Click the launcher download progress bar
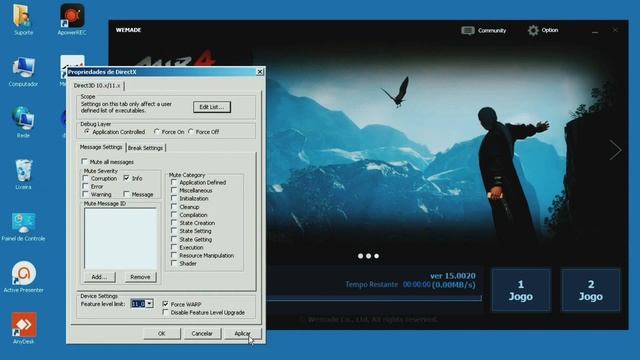This screenshot has width=640, height=360. 374,299
